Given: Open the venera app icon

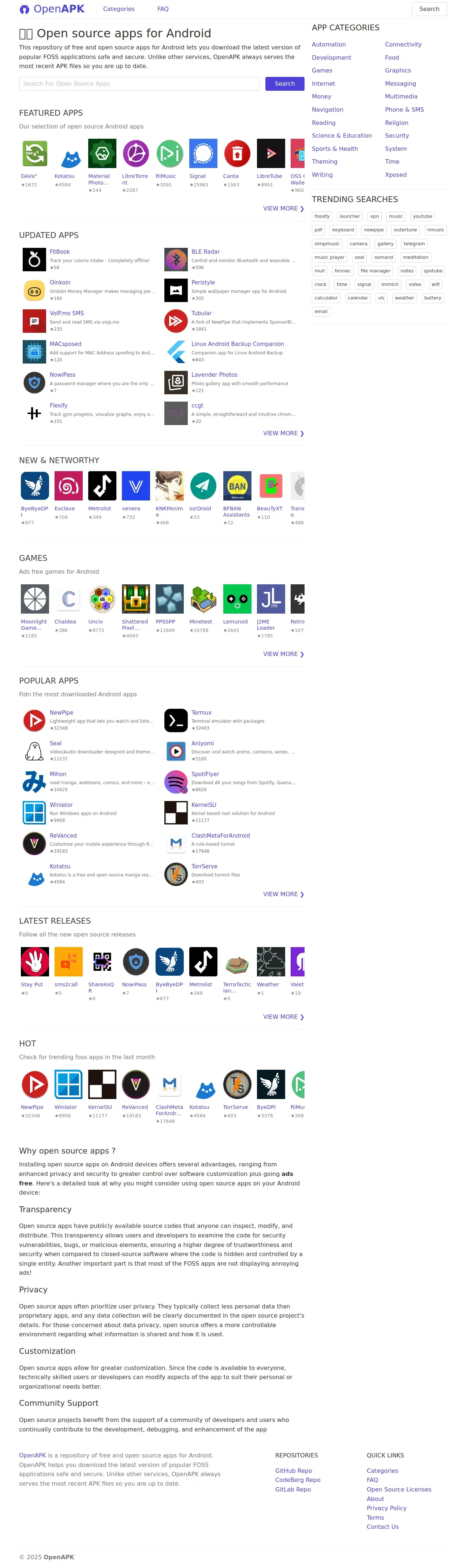Looking at the screenshot, I should [x=136, y=486].
